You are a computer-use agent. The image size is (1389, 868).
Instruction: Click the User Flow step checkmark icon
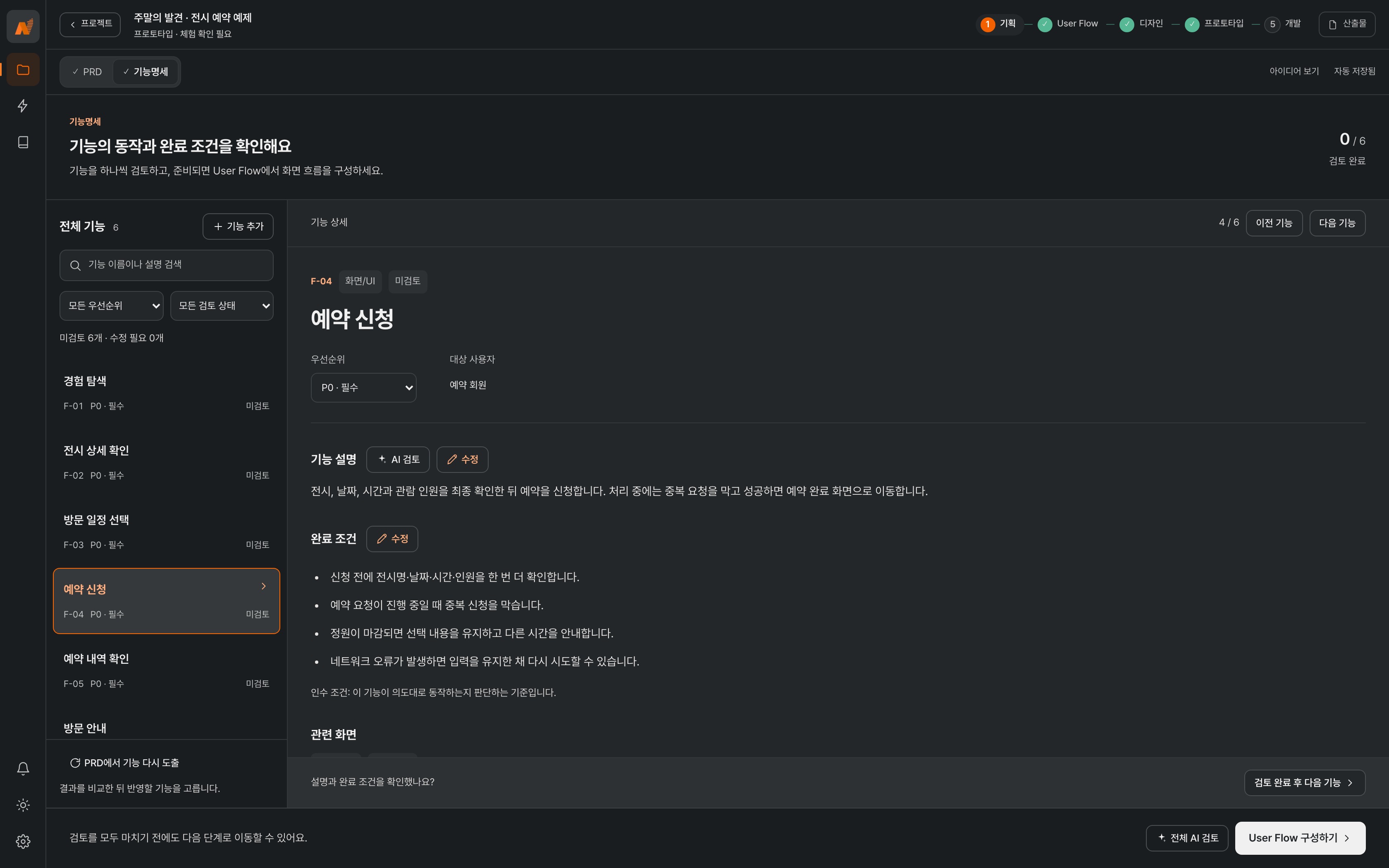tap(1045, 24)
